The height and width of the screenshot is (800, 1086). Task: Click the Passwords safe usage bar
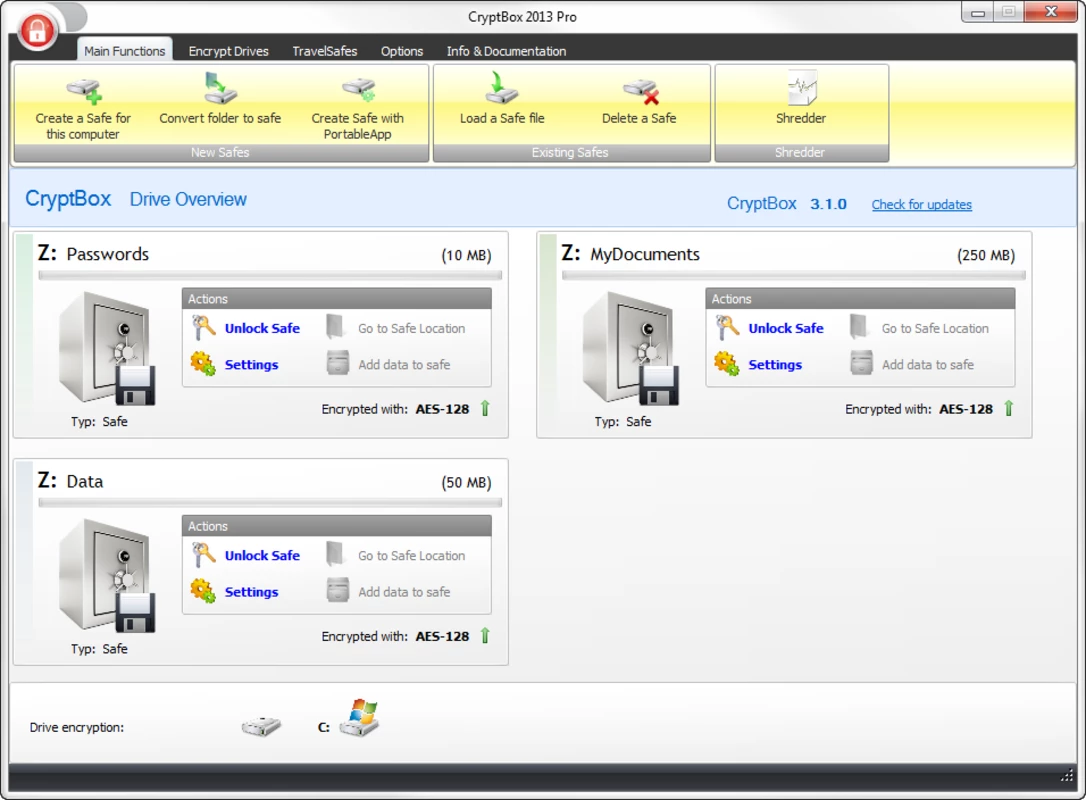coord(270,276)
